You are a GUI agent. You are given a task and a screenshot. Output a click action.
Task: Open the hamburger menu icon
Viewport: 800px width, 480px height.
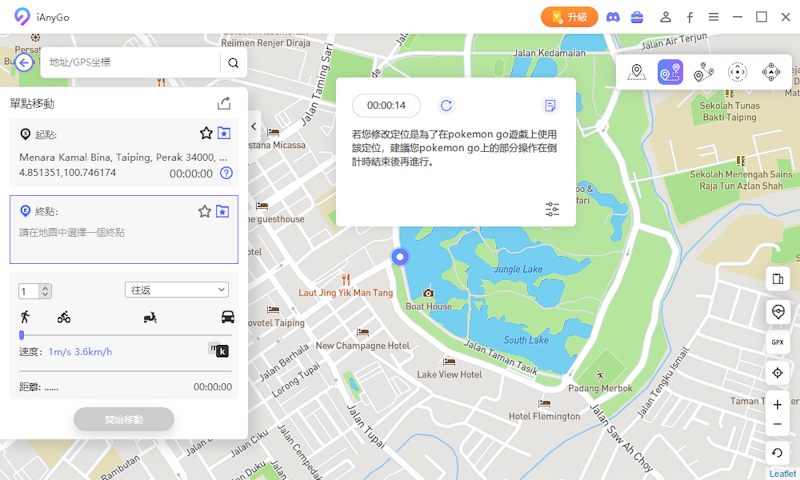pos(713,17)
